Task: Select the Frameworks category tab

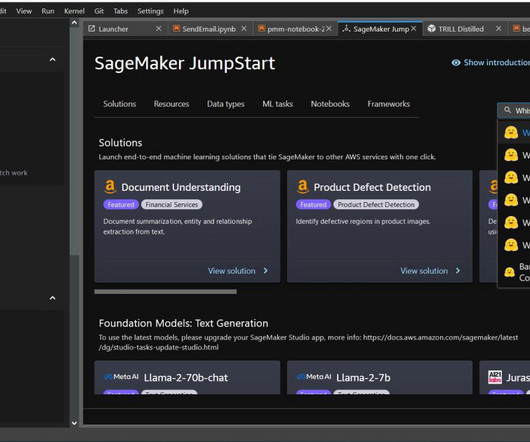Action: [389, 104]
